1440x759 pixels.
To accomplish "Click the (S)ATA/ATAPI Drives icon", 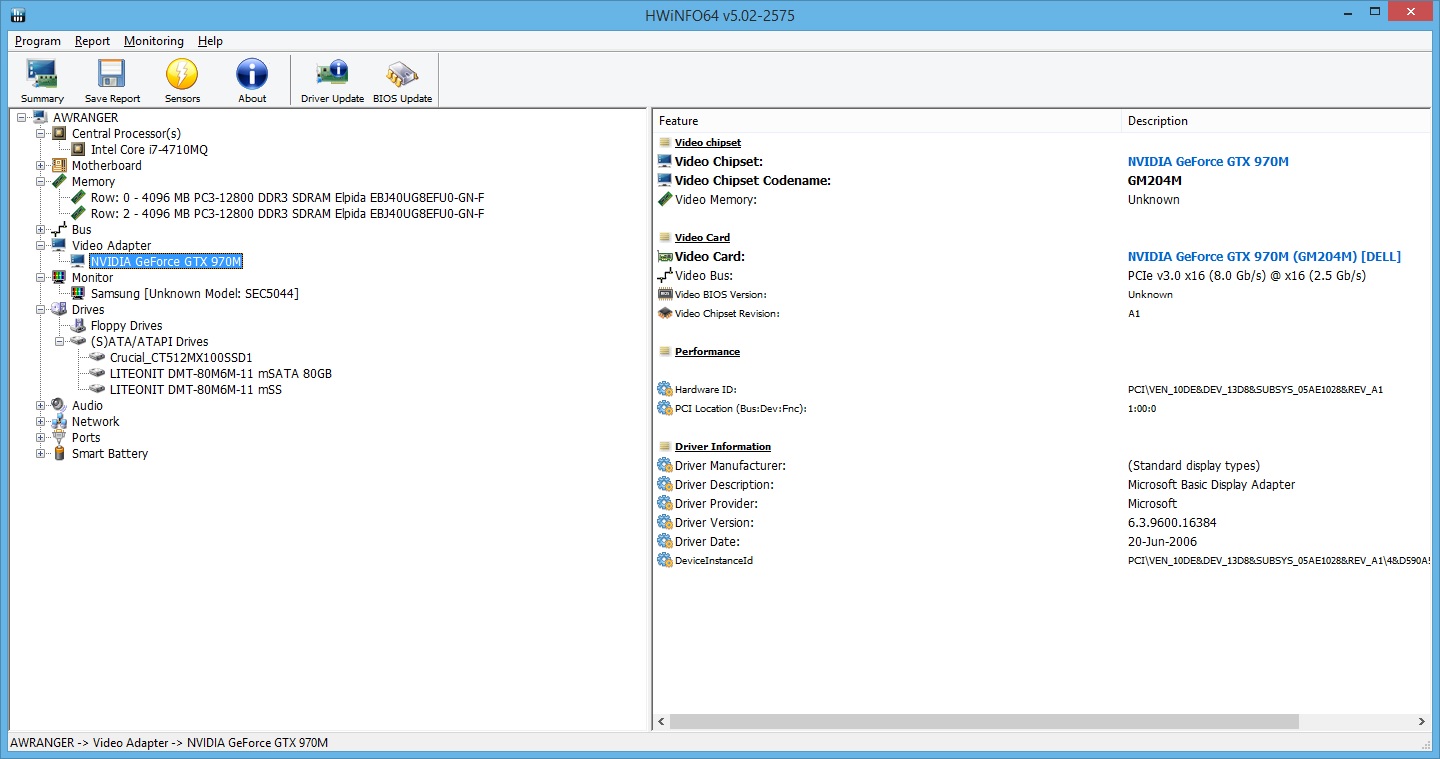I will [78, 342].
